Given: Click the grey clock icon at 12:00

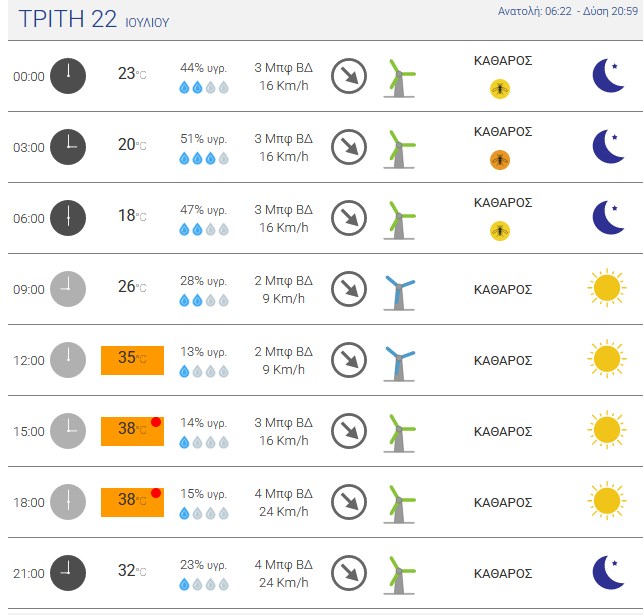Looking at the screenshot, I should point(68,360).
